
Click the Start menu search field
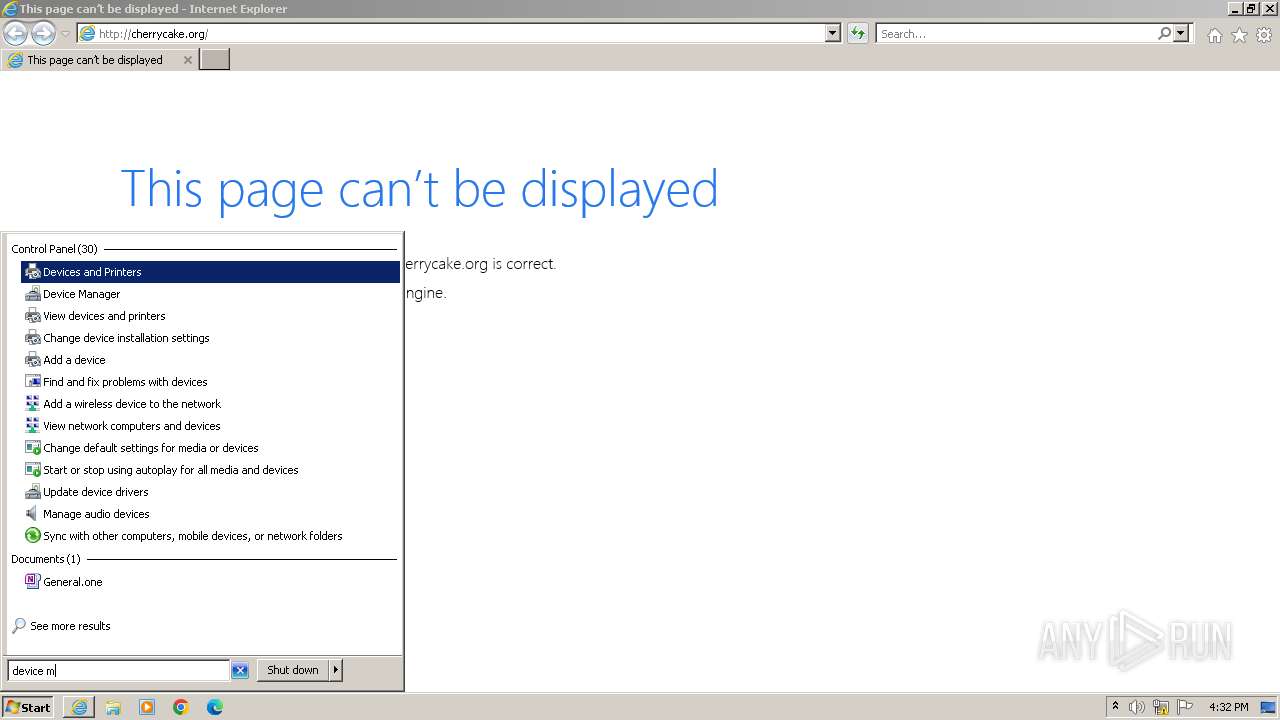coord(118,671)
